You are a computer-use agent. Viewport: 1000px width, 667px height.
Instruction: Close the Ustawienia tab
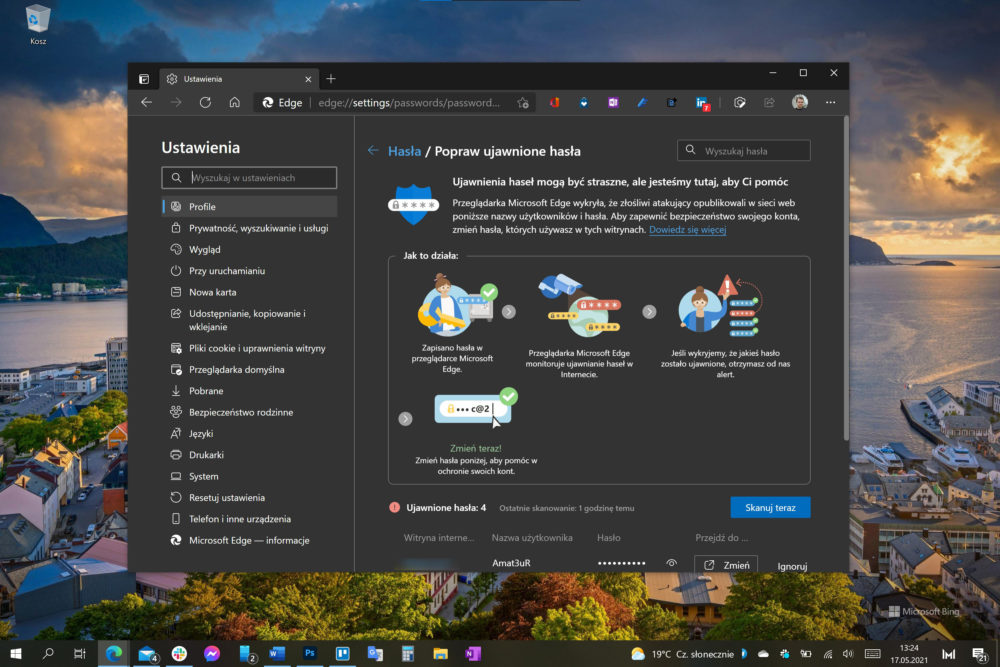click(308, 79)
